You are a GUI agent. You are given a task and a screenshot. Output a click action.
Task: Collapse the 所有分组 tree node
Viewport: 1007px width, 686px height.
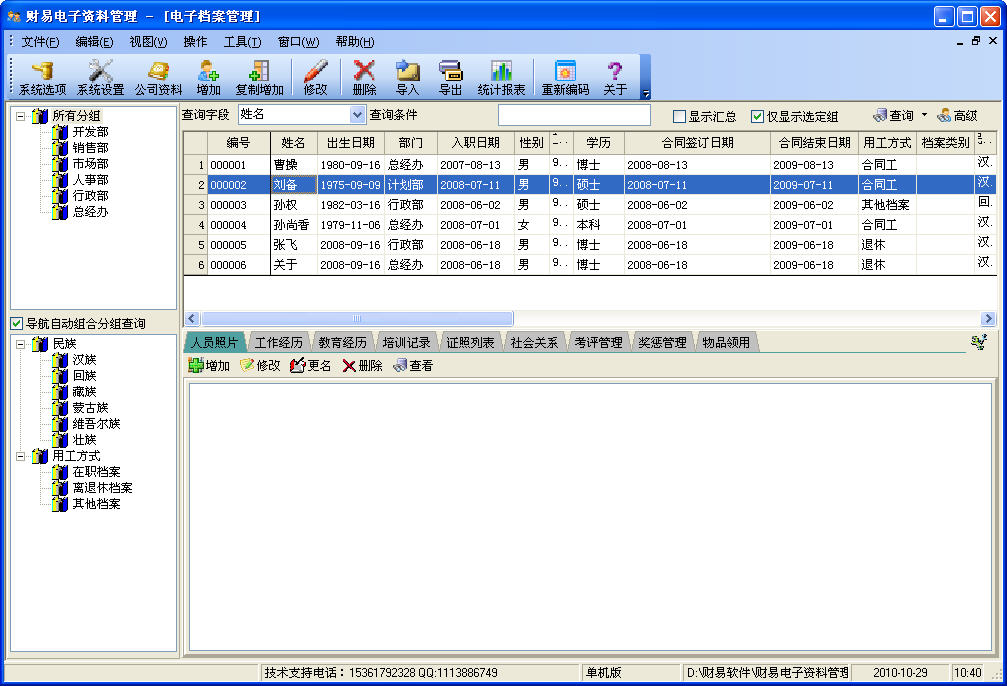click(x=21, y=116)
